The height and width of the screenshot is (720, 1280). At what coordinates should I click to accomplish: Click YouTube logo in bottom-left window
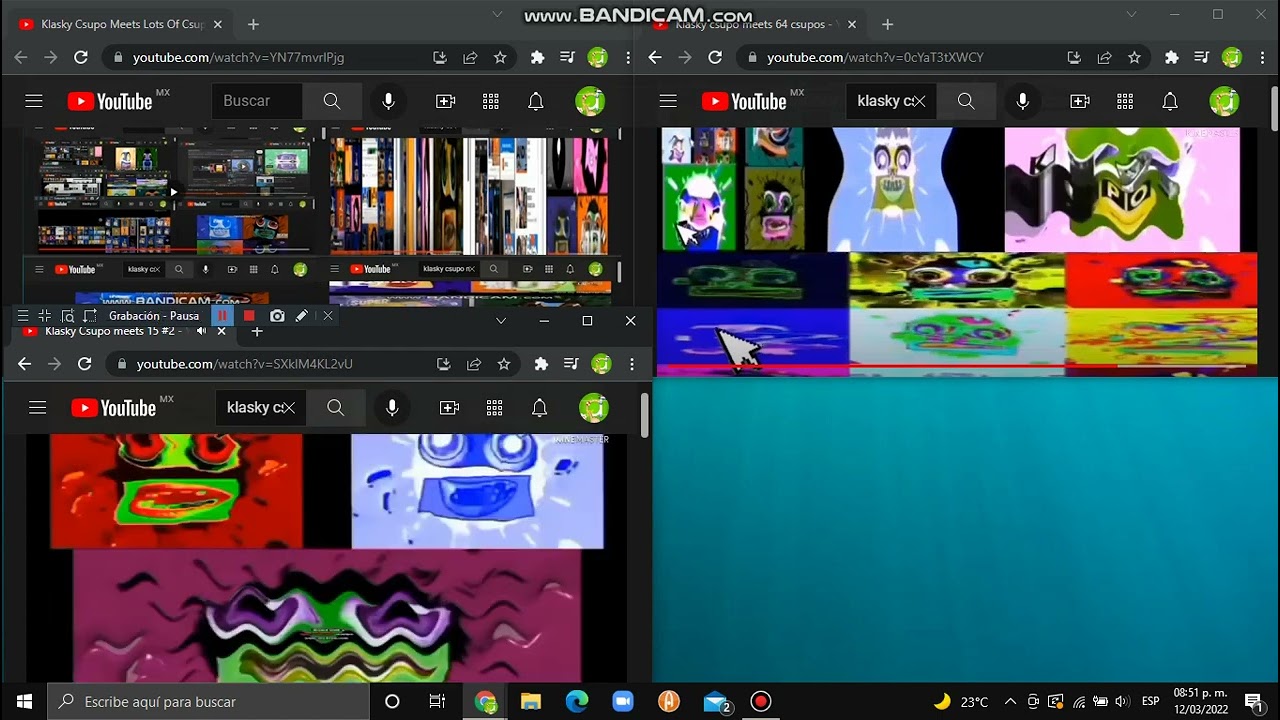[x=114, y=407]
